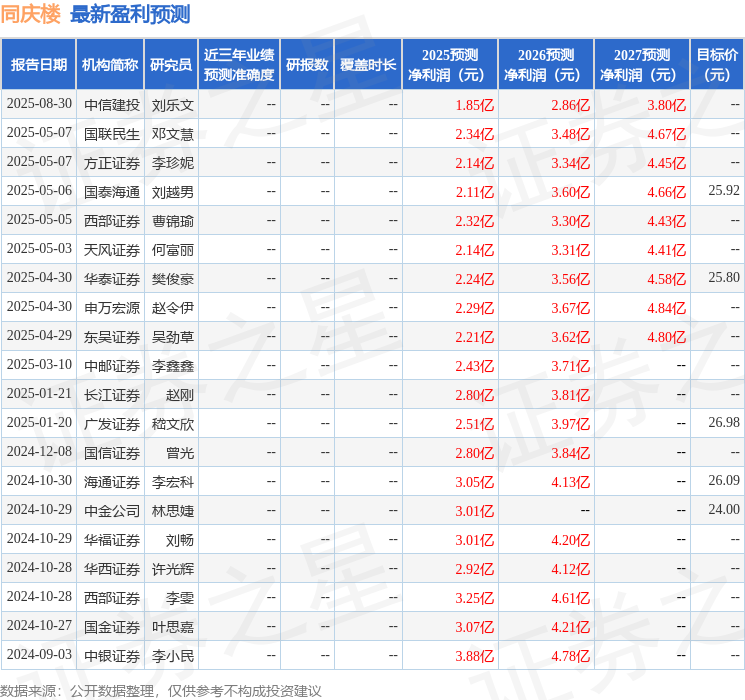This screenshot has width=745, height=700.
Task: Select analyst 李珍妮
Action: point(173,163)
